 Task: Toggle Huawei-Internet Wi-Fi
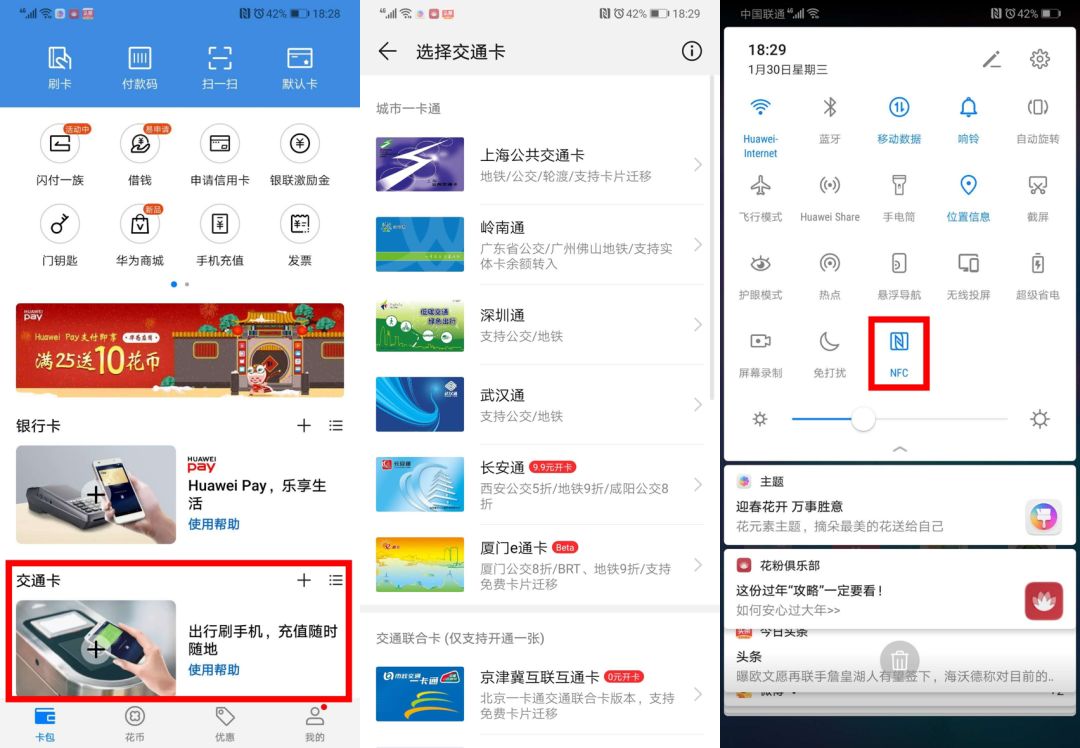(760, 107)
